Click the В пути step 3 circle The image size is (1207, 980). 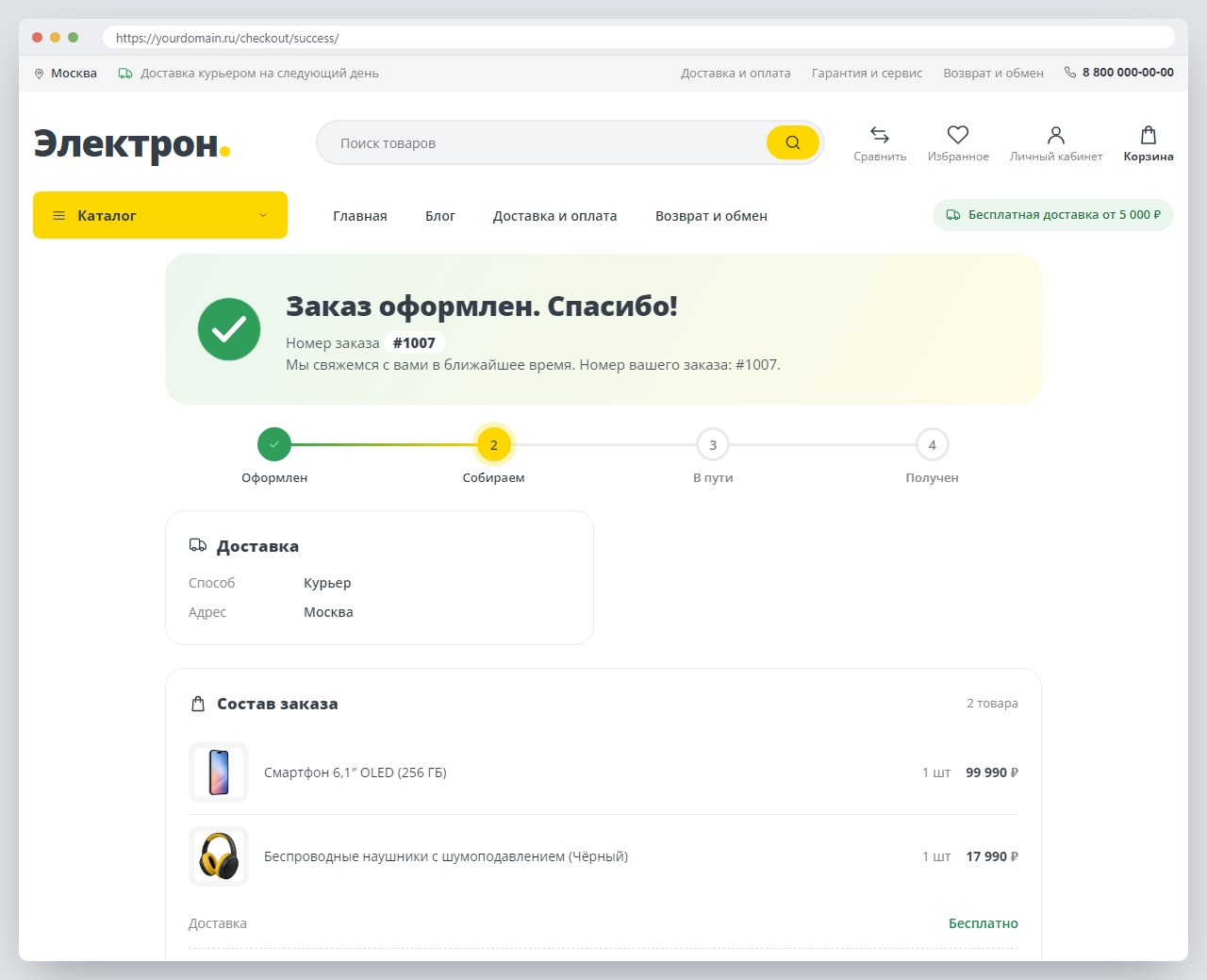(713, 444)
